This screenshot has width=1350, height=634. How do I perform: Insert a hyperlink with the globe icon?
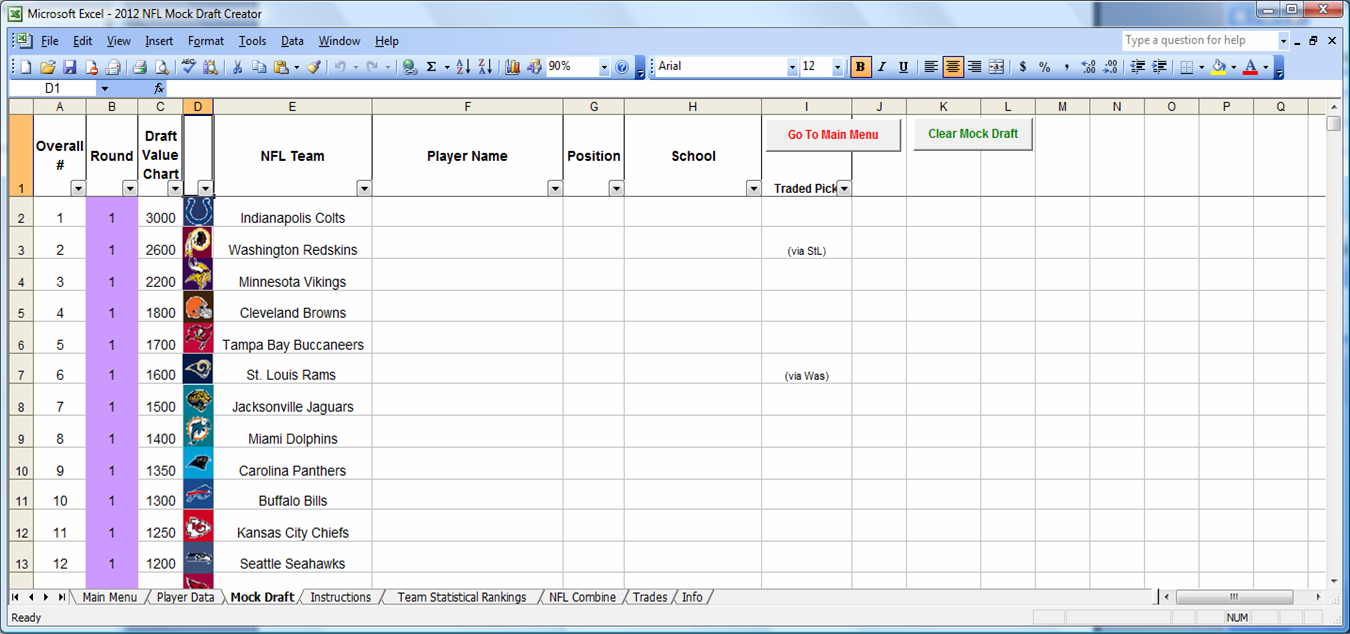coord(409,67)
